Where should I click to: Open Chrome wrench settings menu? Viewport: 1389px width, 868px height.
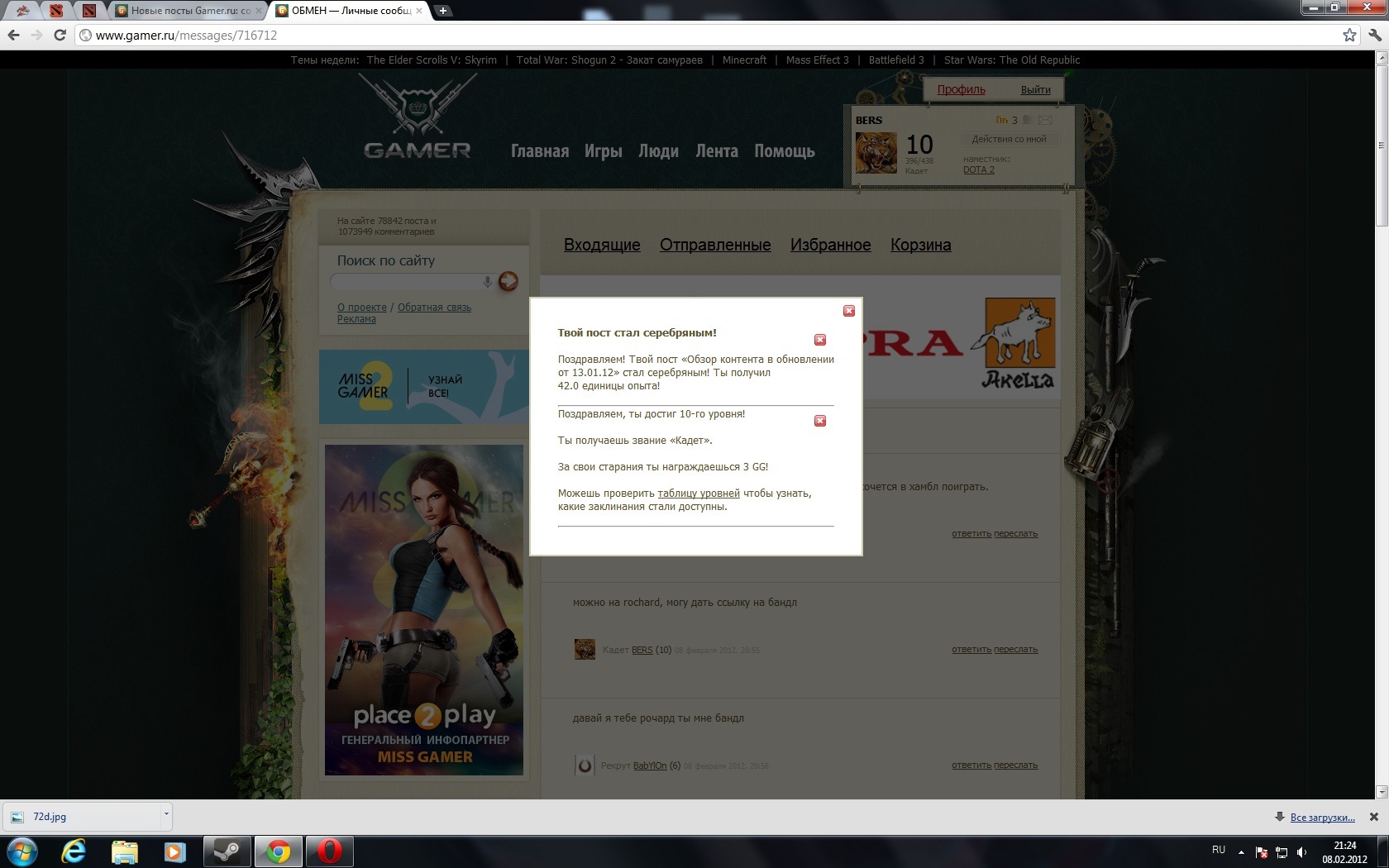click(1375, 35)
